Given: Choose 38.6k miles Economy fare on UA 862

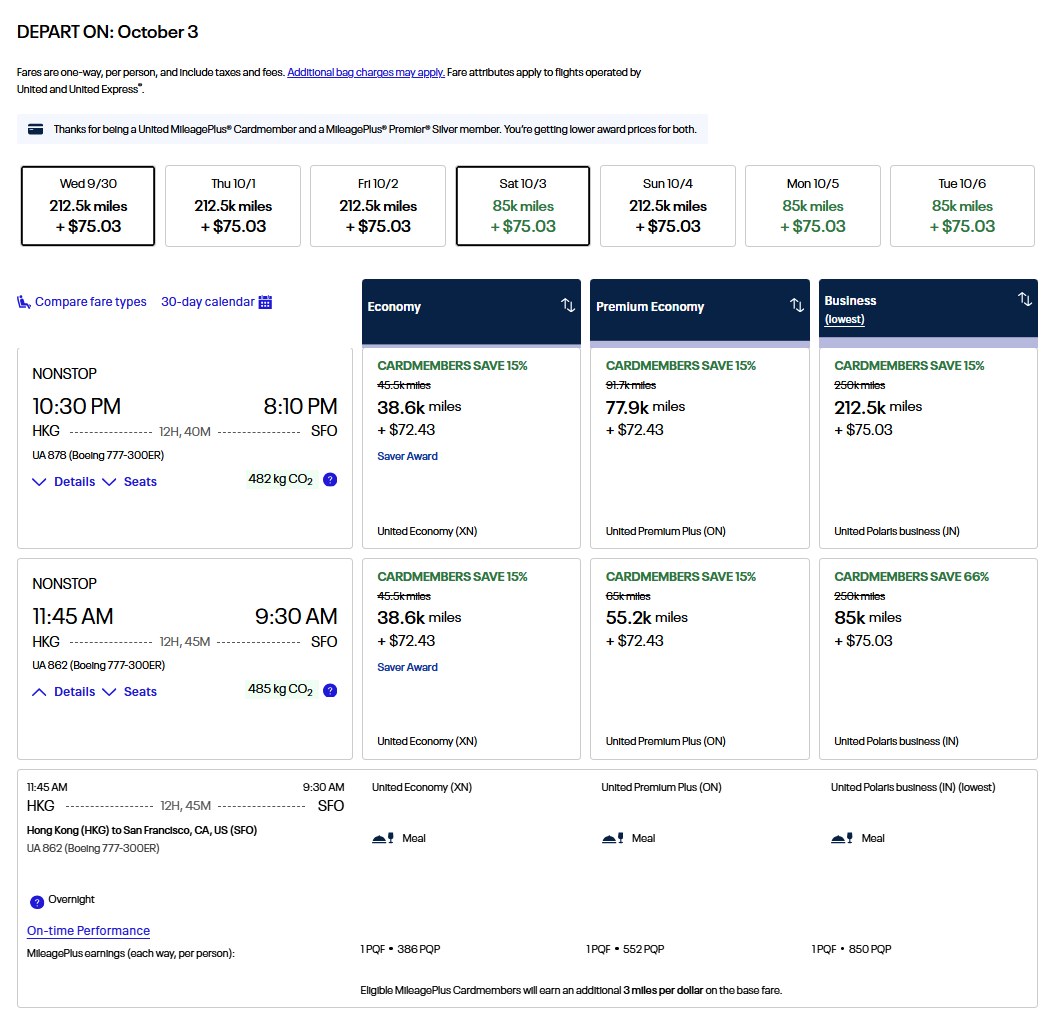Looking at the screenshot, I should click(x=471, y=659).
